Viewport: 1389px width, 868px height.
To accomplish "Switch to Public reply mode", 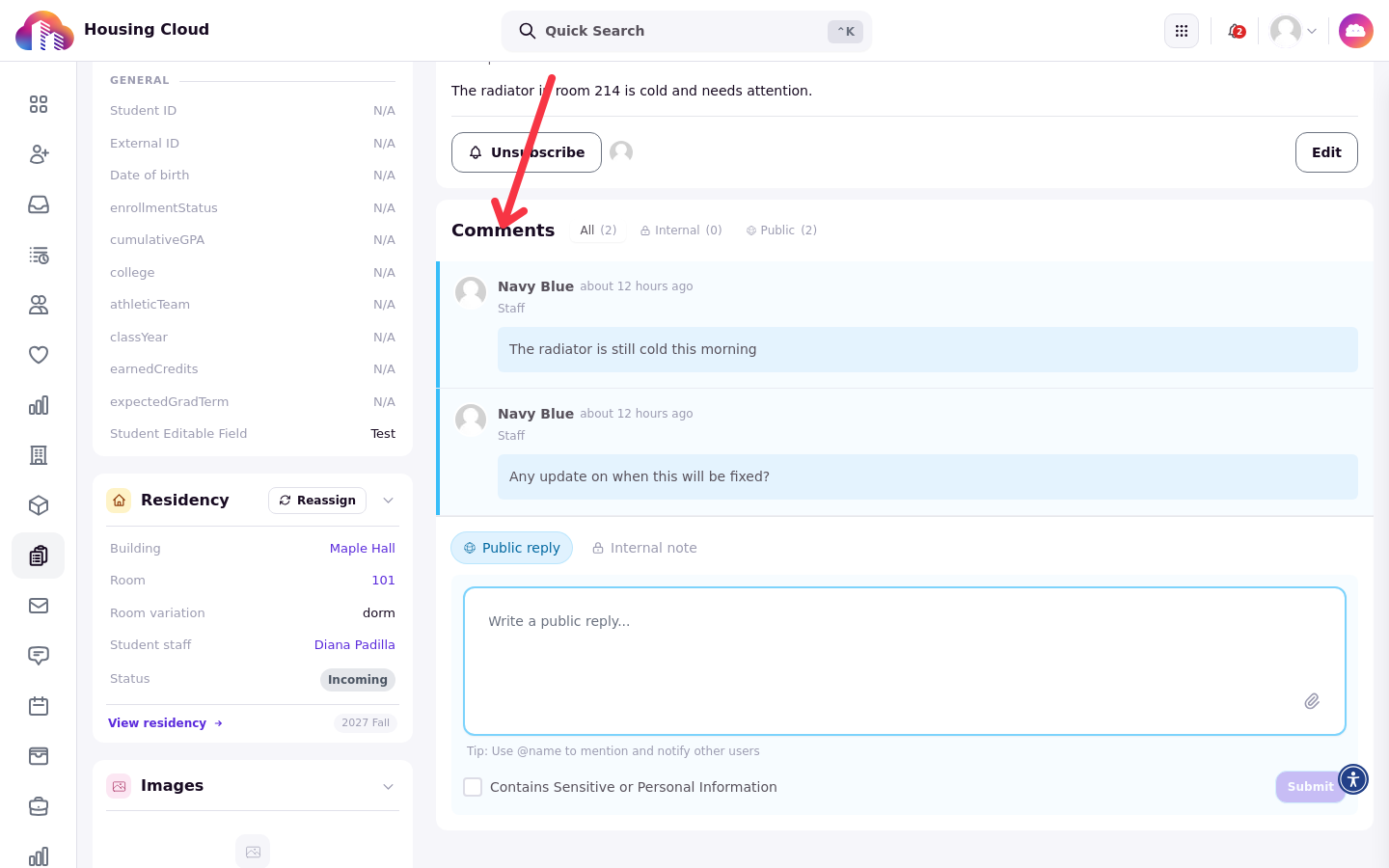I will (511, 548).
